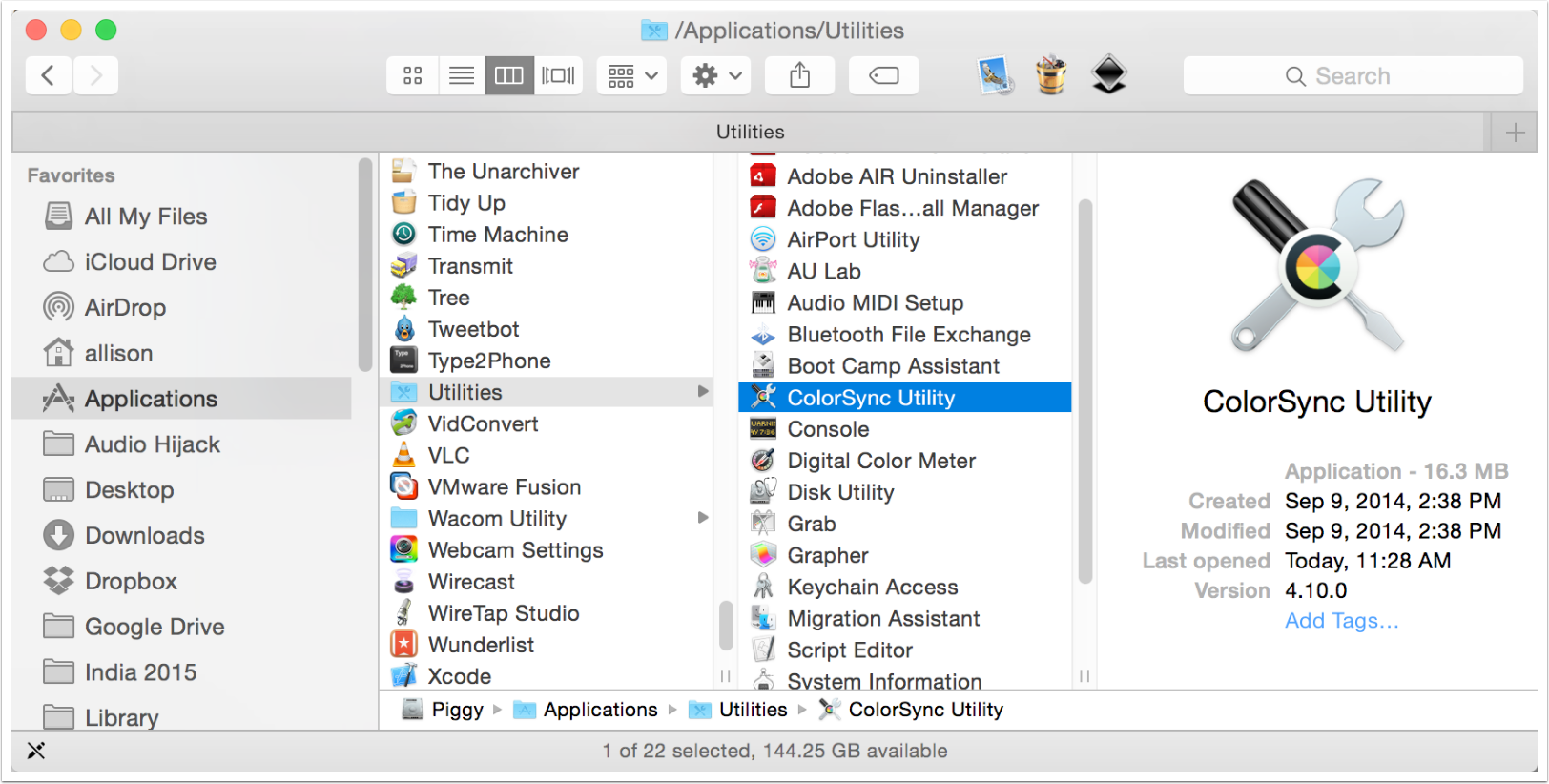Click the pencil cup toolbar icon
Viewport: 1549px width, 784px height.
pos(1051,75)
